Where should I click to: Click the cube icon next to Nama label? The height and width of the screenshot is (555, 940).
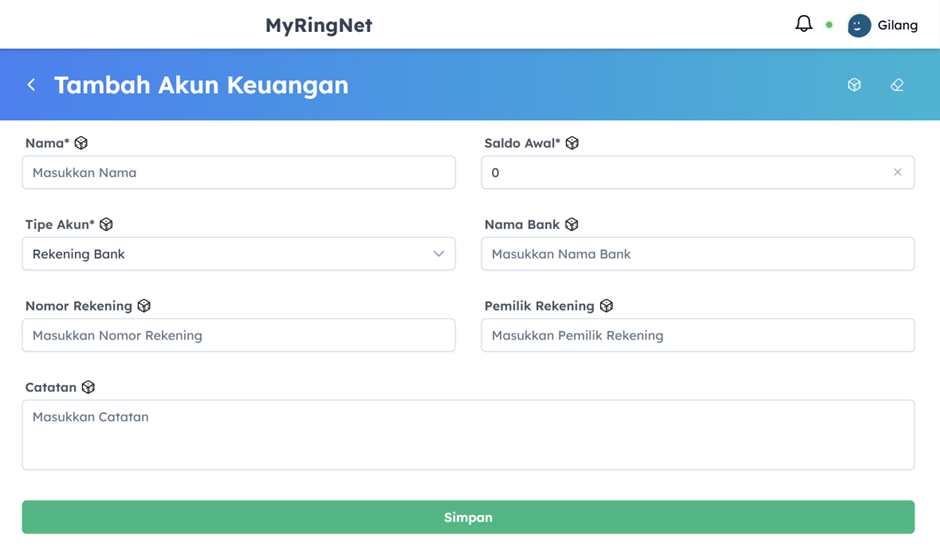81,143
